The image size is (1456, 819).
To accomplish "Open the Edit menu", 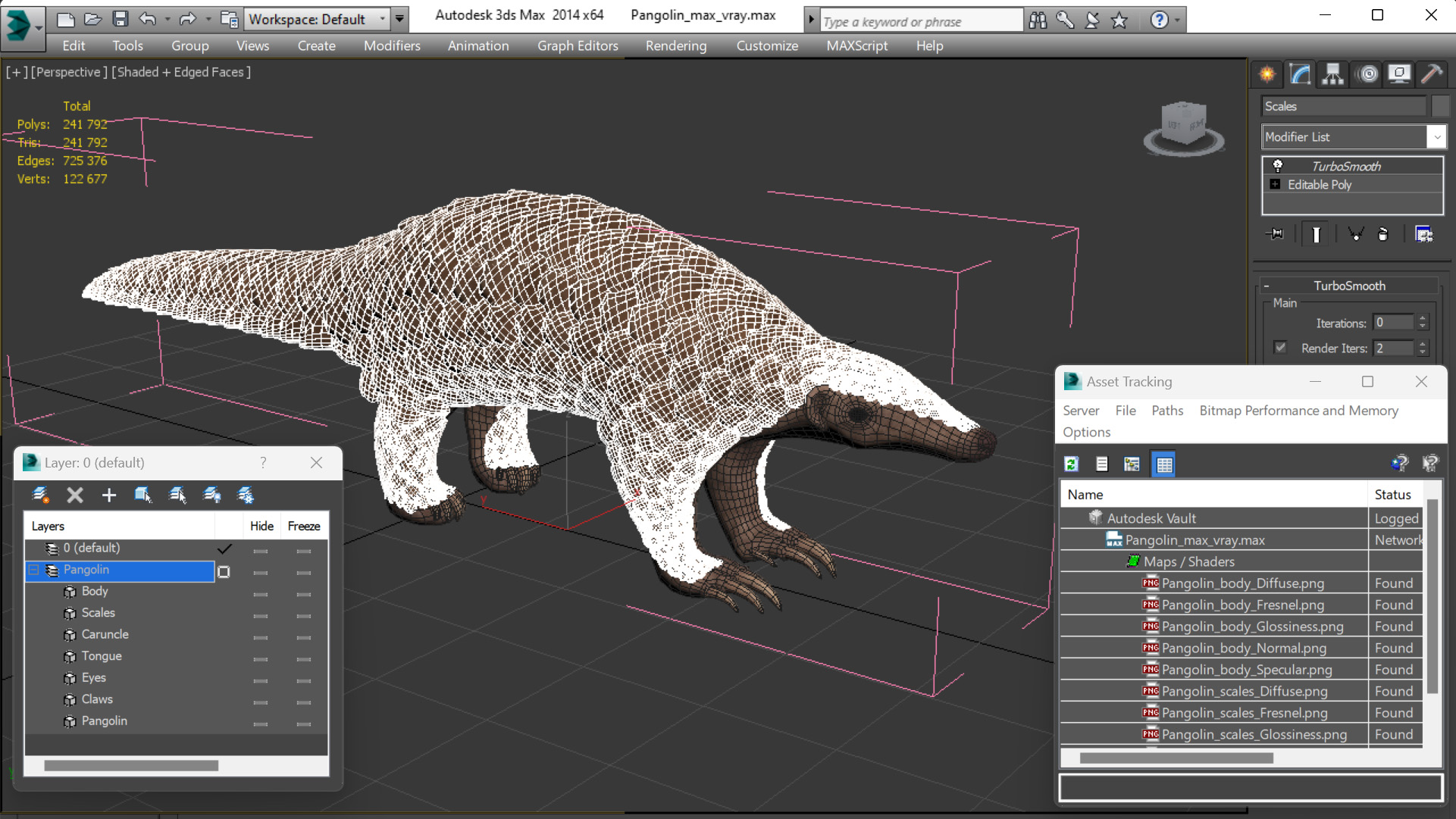I will 74,45.
